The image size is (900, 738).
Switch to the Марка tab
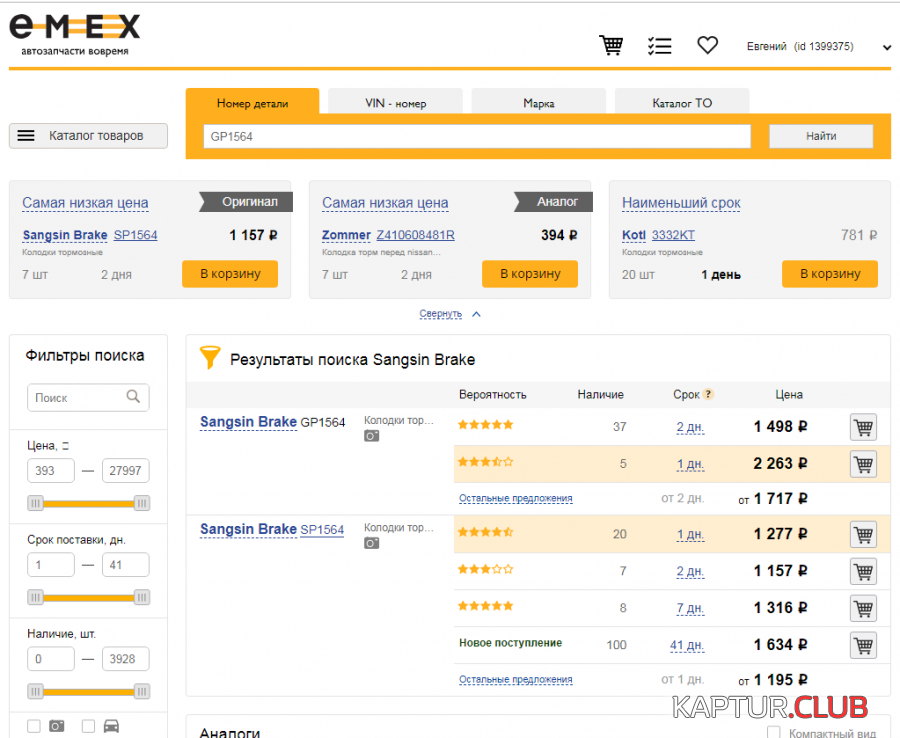[x=538, y=103]
